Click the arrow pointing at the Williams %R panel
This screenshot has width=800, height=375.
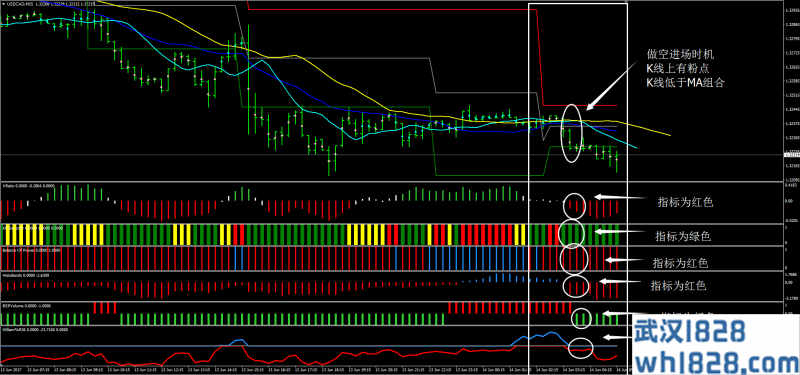(x=616, y=337)
